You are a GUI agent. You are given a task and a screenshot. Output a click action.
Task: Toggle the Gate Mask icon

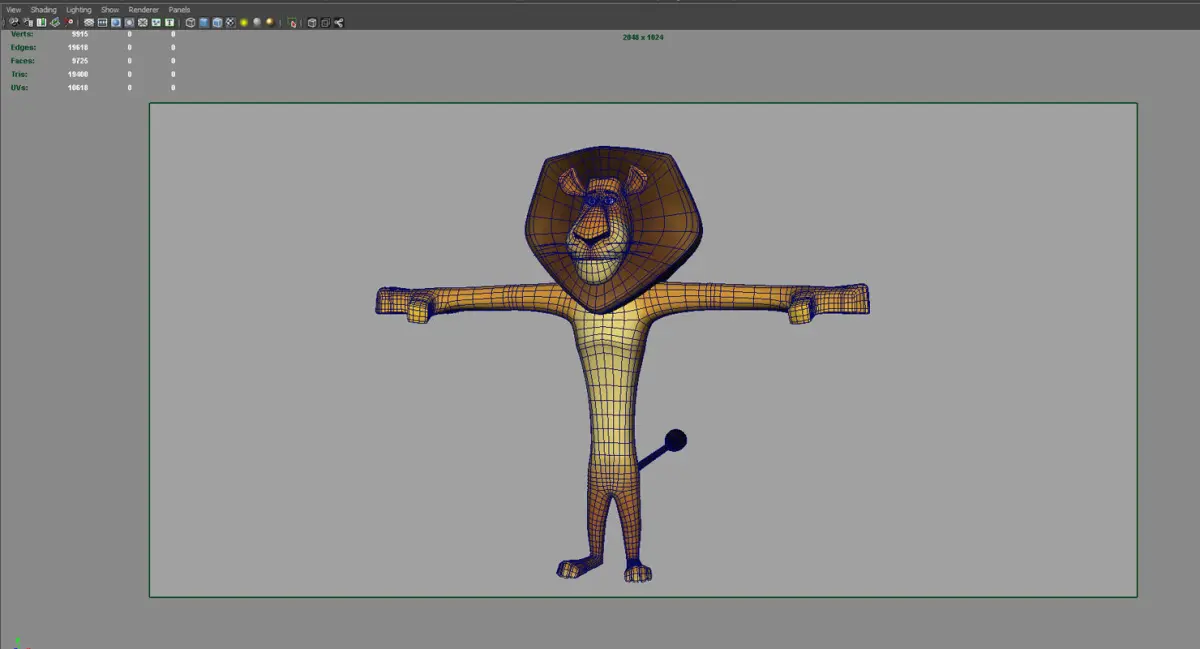(x=129, y=22)
